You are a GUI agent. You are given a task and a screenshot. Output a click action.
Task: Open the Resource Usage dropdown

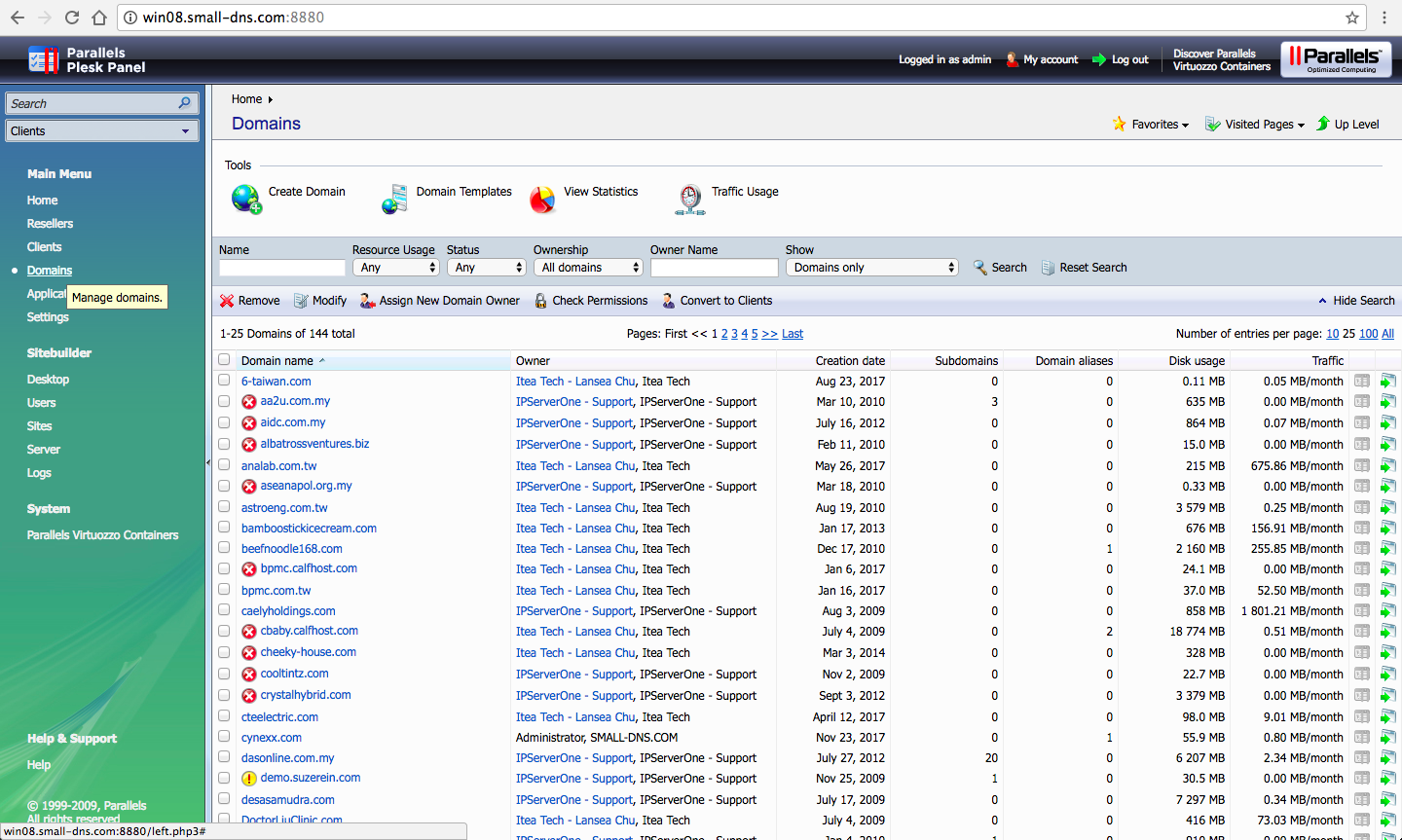(396, 268)
